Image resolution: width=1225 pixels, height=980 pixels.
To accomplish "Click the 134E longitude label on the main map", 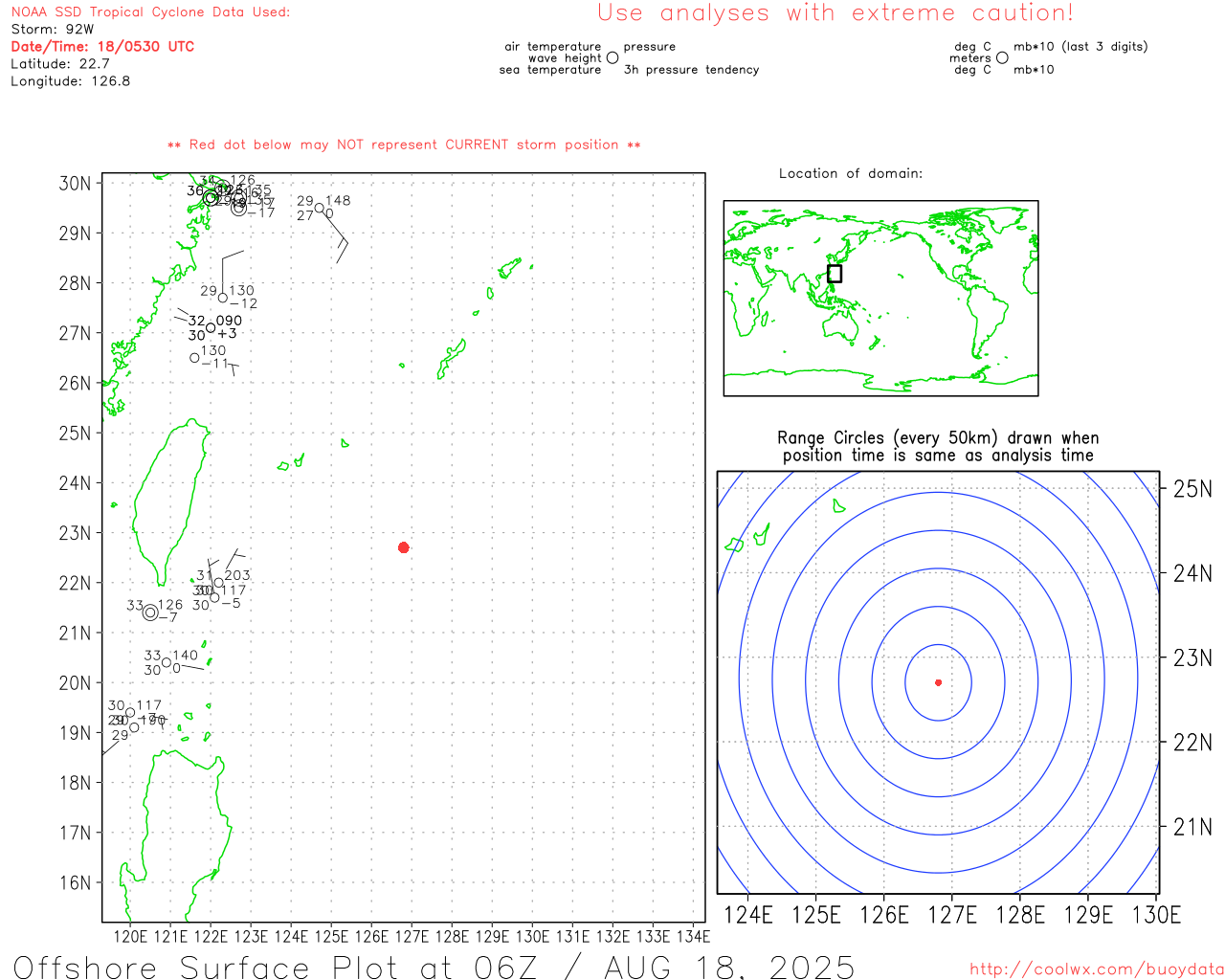I will point(694,936).
